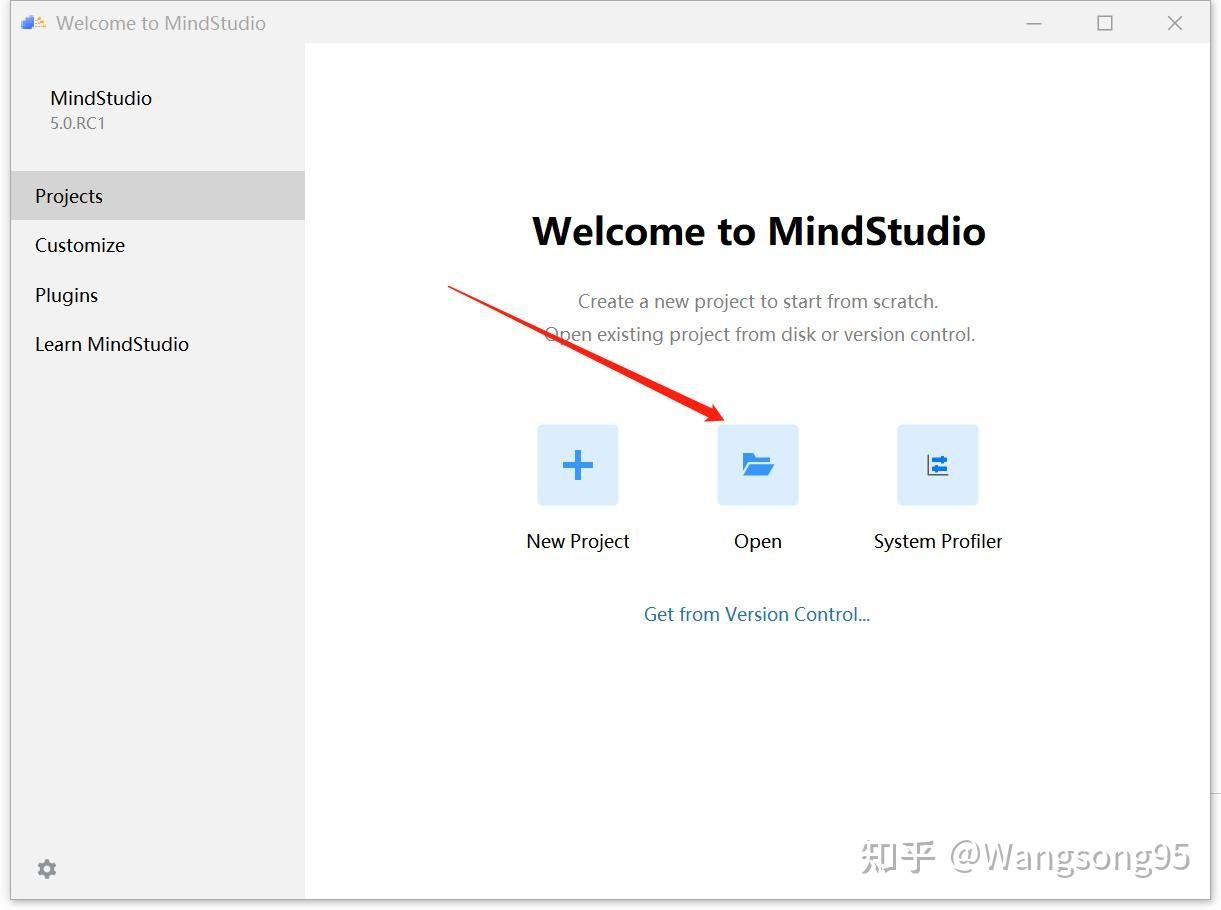1221x910 pixels.
Task: Maximize the Welcome to MindStudio window
Action: (1104, 22)
